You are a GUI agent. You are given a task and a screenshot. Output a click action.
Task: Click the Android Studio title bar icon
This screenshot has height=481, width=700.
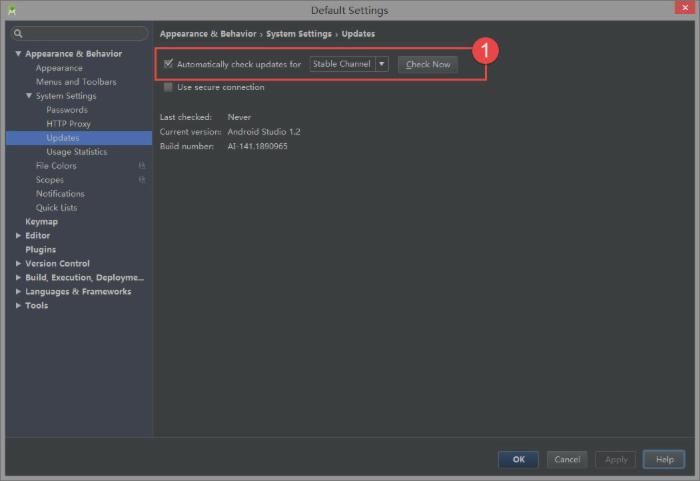[x=12, y=10]
